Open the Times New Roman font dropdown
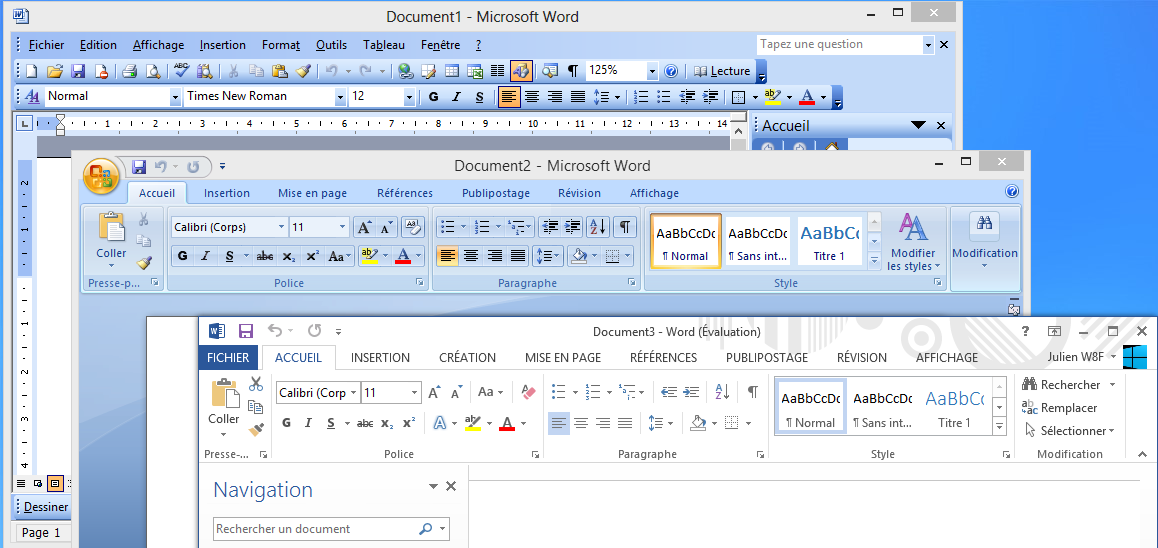Screen dimensions: 1158x548 click(x=340, y=96)
